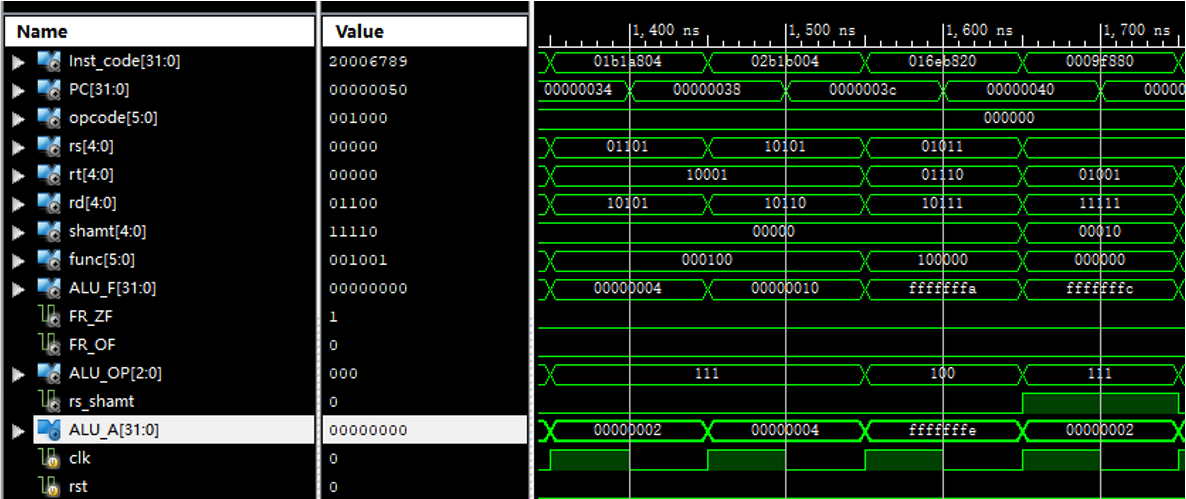Select the opcode[5:0] signal name

tap(113, 118)
